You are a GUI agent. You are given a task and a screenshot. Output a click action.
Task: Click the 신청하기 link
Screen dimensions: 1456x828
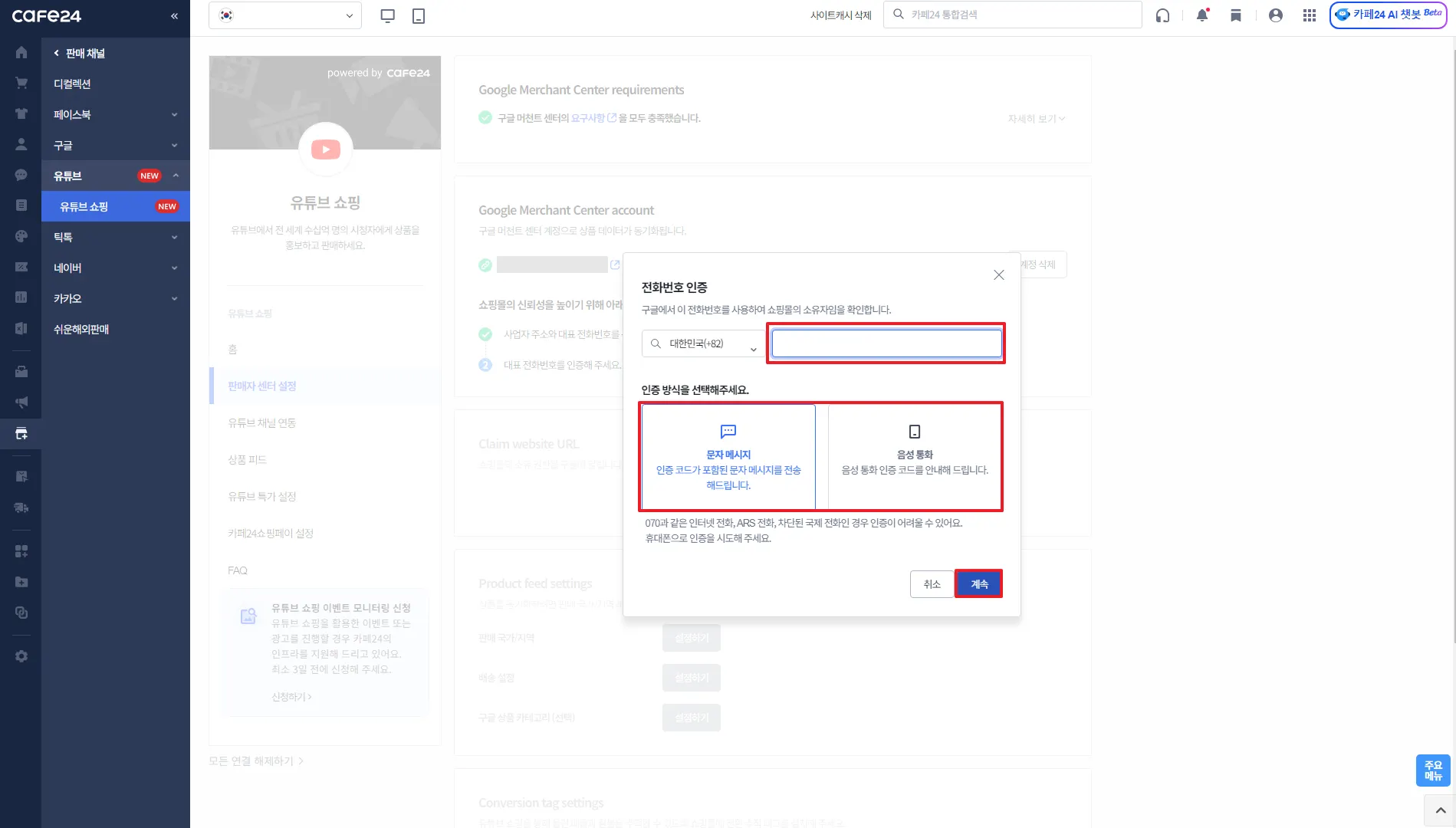coord(291,697)
